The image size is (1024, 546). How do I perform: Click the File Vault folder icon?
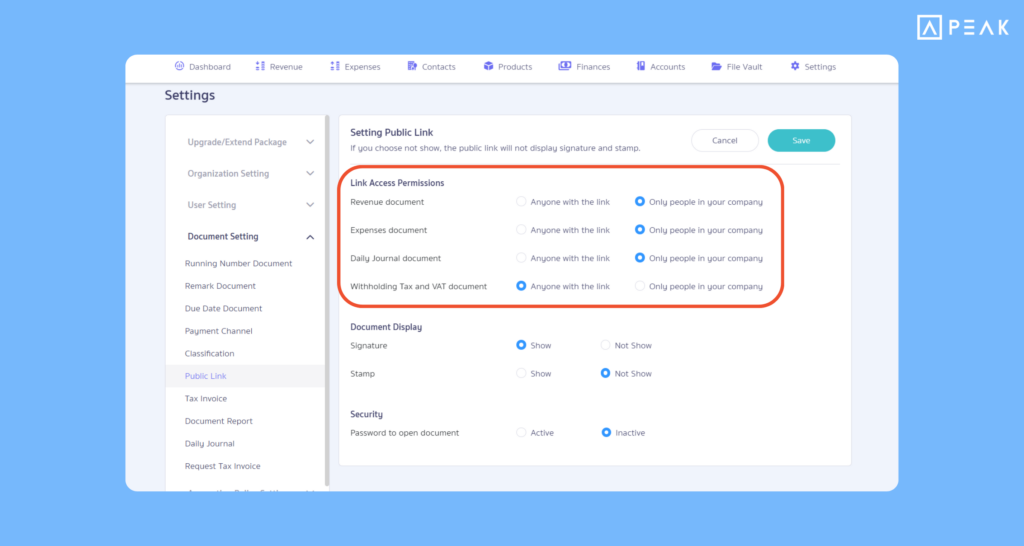pyautogui.click(x=716, y=66)
